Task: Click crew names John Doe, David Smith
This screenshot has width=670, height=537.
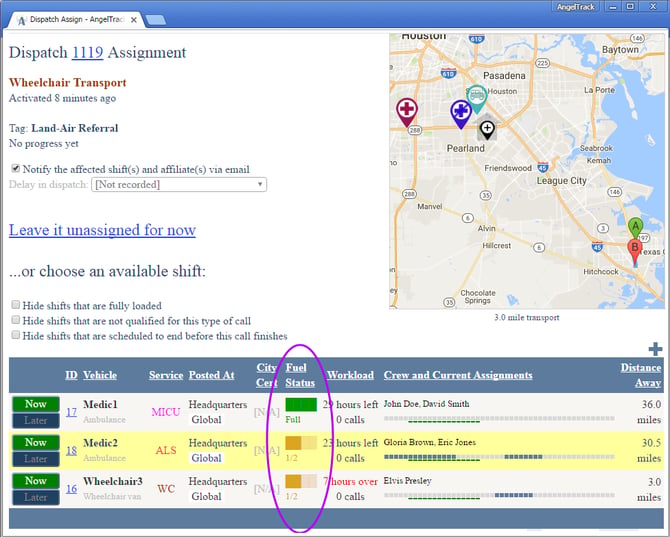Action: tap(426, 404)
